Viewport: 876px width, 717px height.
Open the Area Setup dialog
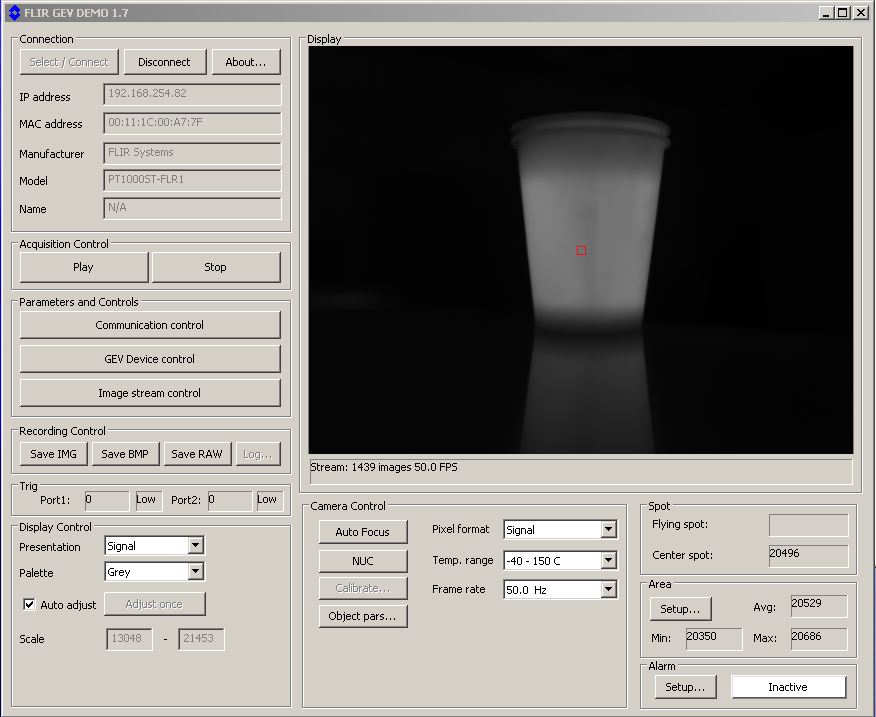pyautogui.click(x=680, y=608)
